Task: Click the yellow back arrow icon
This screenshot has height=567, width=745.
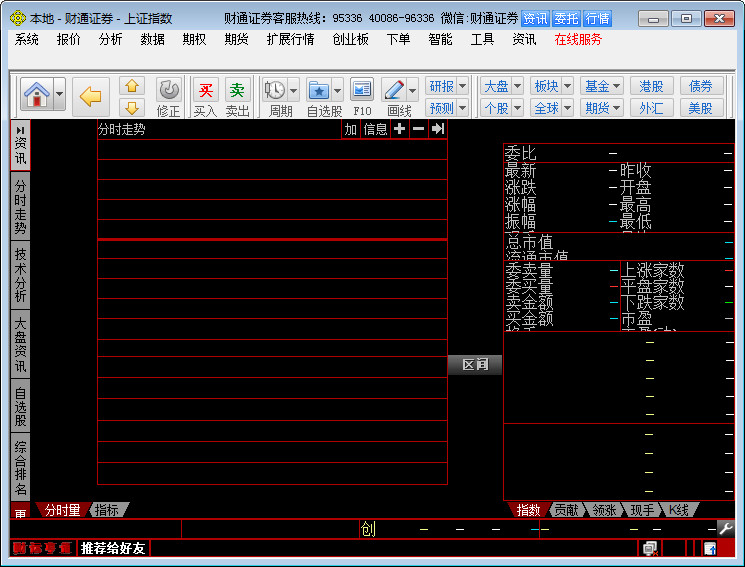Action: click(91, 96)
